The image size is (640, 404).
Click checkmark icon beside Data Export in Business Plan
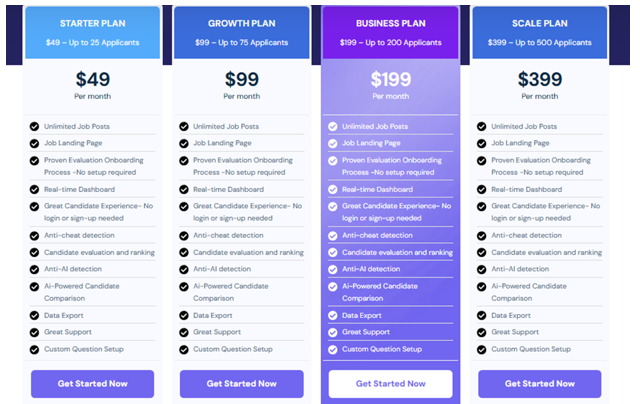click(333, 315)
